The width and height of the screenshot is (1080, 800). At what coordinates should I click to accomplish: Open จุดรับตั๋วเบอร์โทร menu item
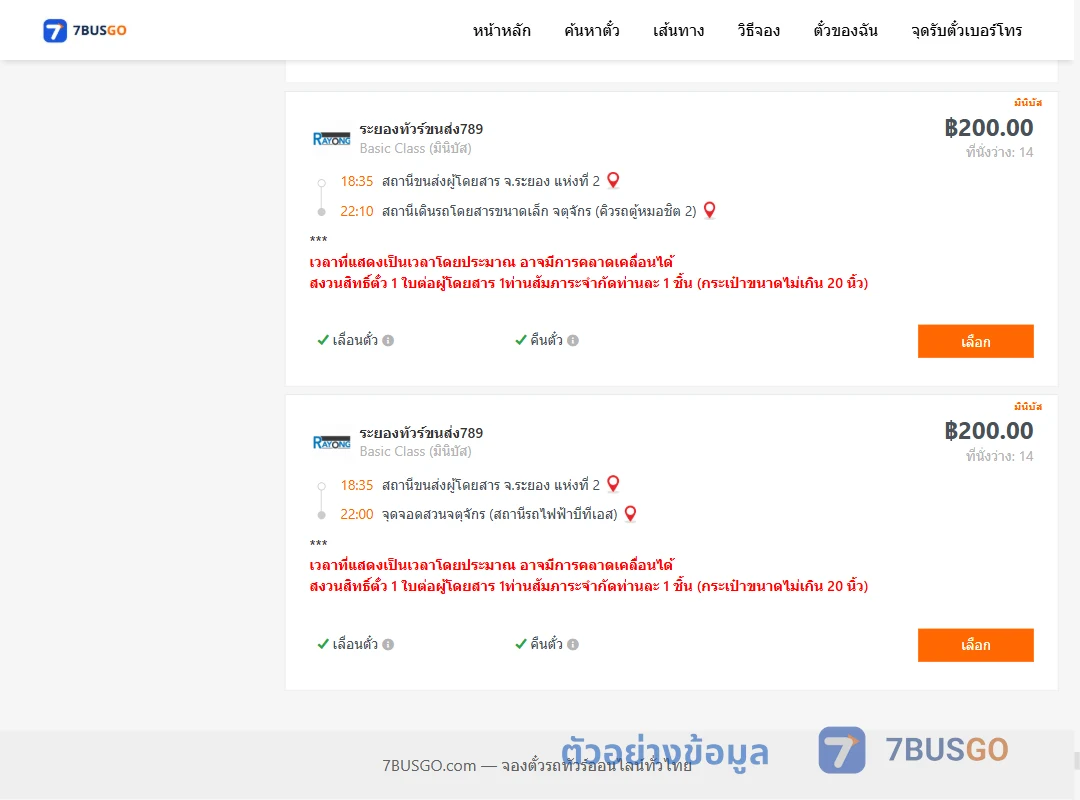coord(966,30)
